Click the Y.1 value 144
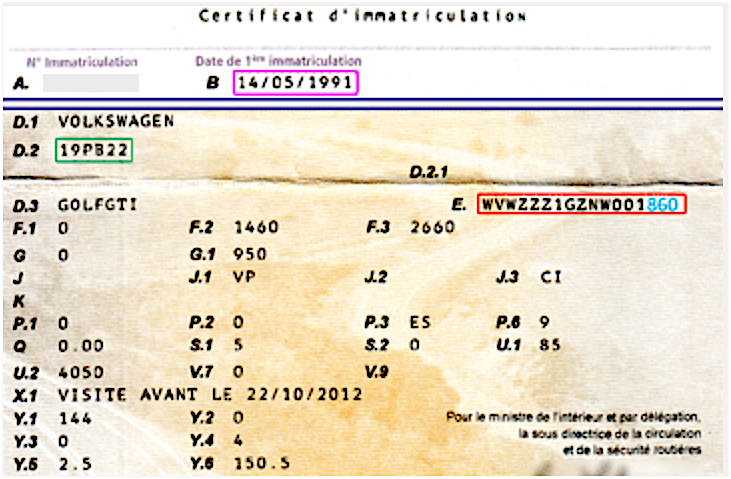The image size is (731, 479). pos(75,418)
